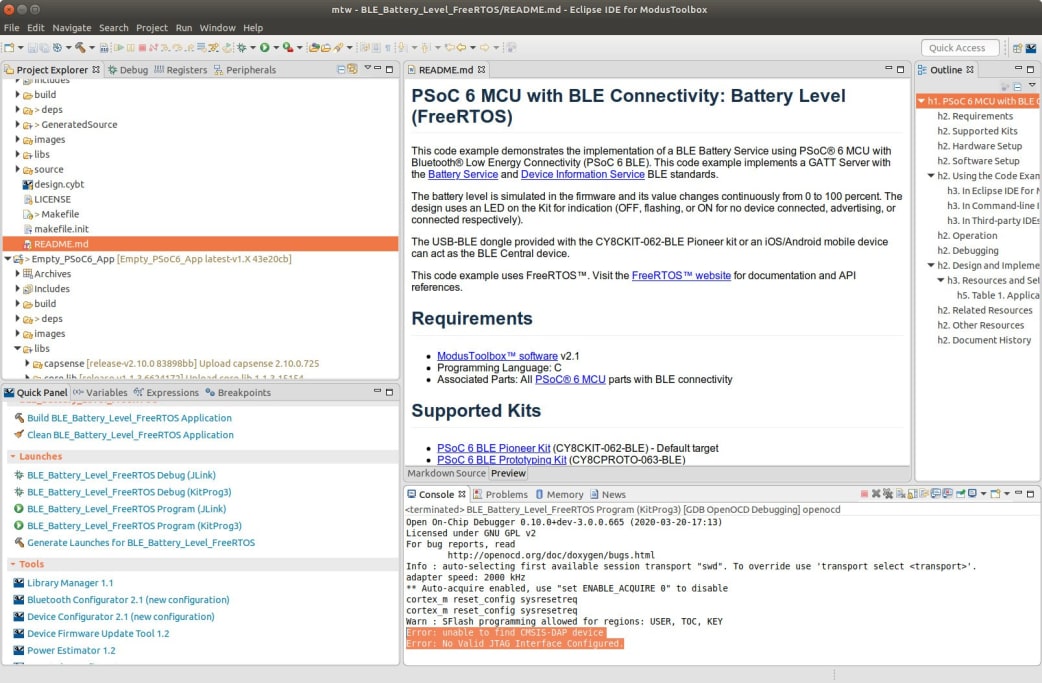Click the green Run button in toolbar
Image resolution: width=1042 pixels, height=683 pixels.
click(x=264, y=48)
